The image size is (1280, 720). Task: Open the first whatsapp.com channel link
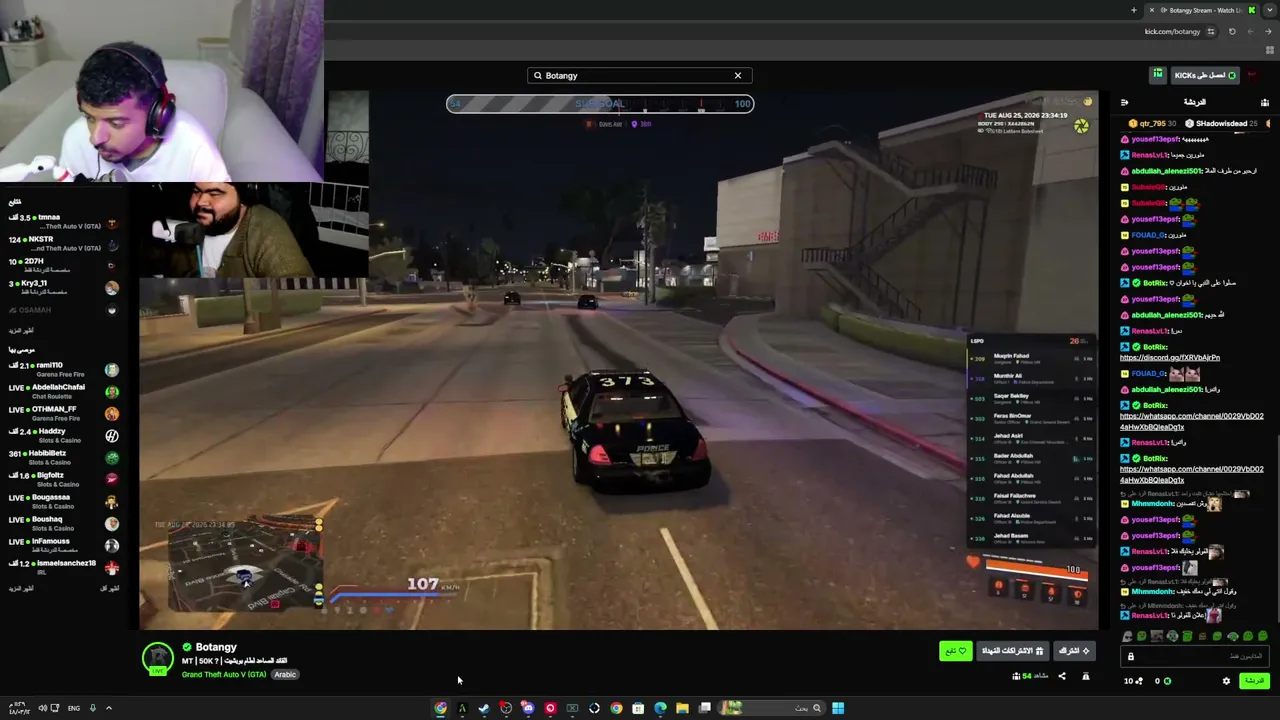coord(1191,421)
